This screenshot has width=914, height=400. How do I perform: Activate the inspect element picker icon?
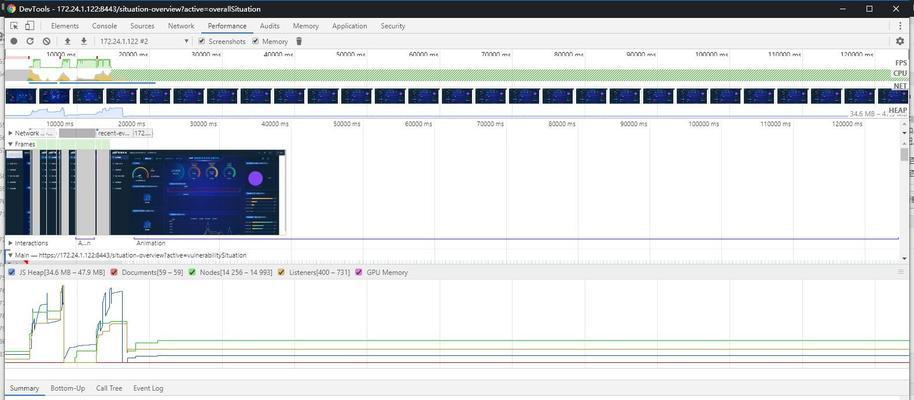tap(15, 26)
